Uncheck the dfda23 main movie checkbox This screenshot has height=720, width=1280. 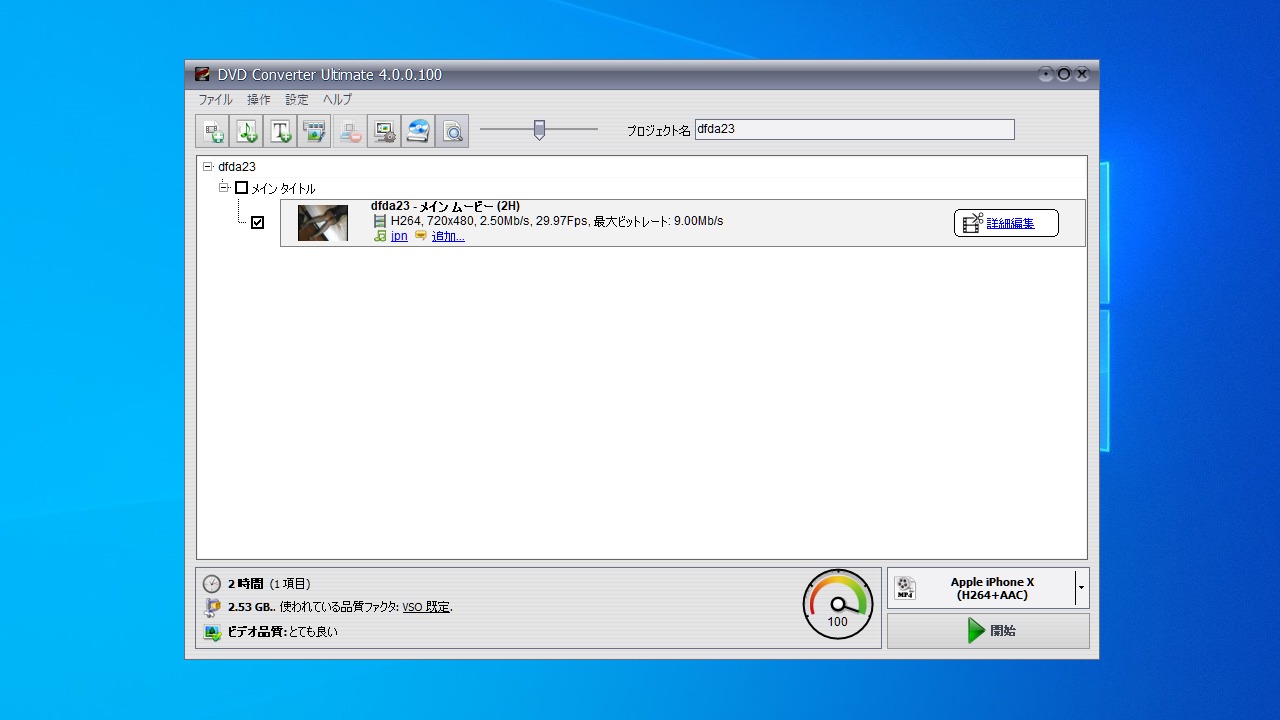(x=257, y=223)
